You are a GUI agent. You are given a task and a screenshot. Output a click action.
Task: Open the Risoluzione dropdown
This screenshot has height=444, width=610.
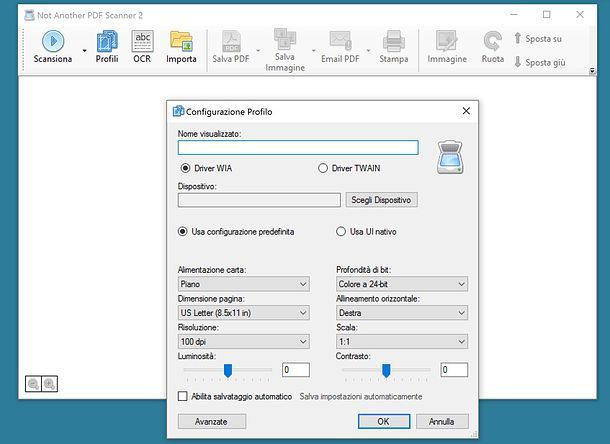244,342
